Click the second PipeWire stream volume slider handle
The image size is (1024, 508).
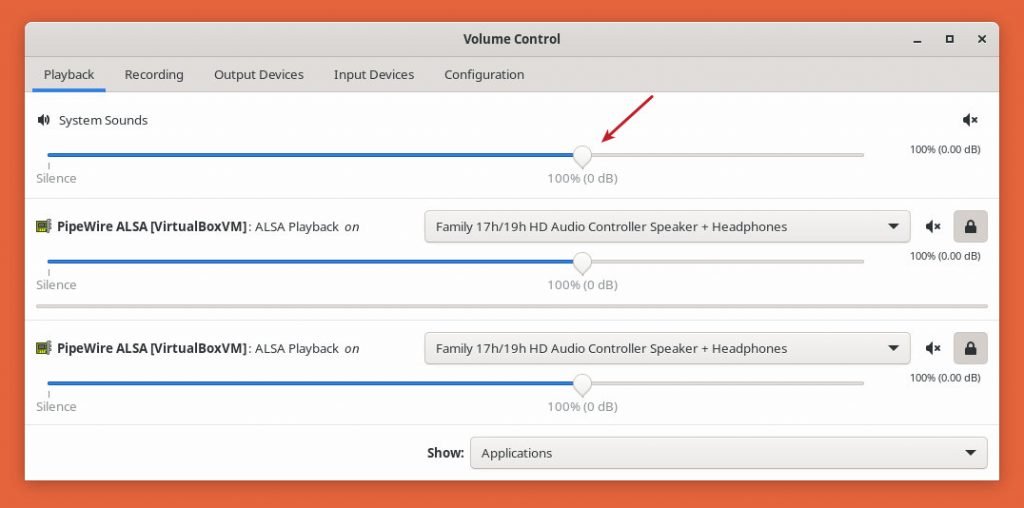pos(582,384)
